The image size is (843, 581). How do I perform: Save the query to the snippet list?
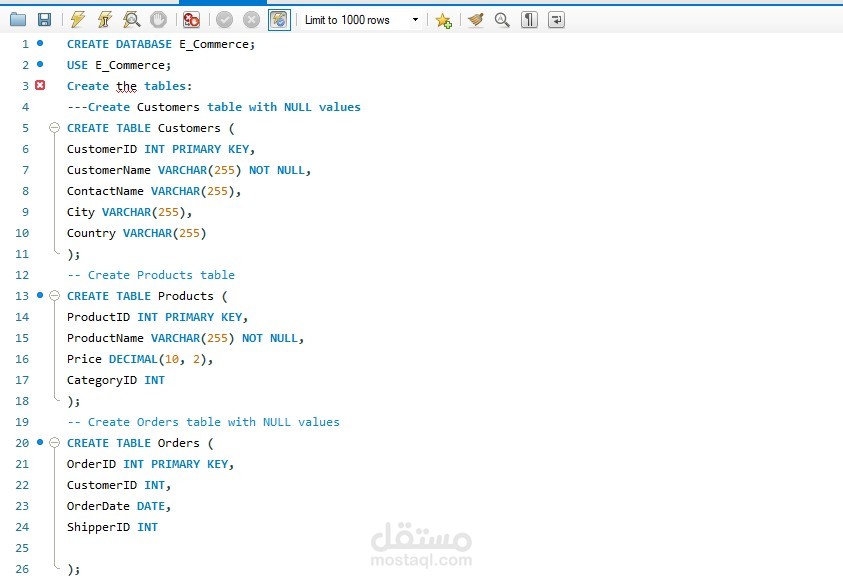pos(442,19)
